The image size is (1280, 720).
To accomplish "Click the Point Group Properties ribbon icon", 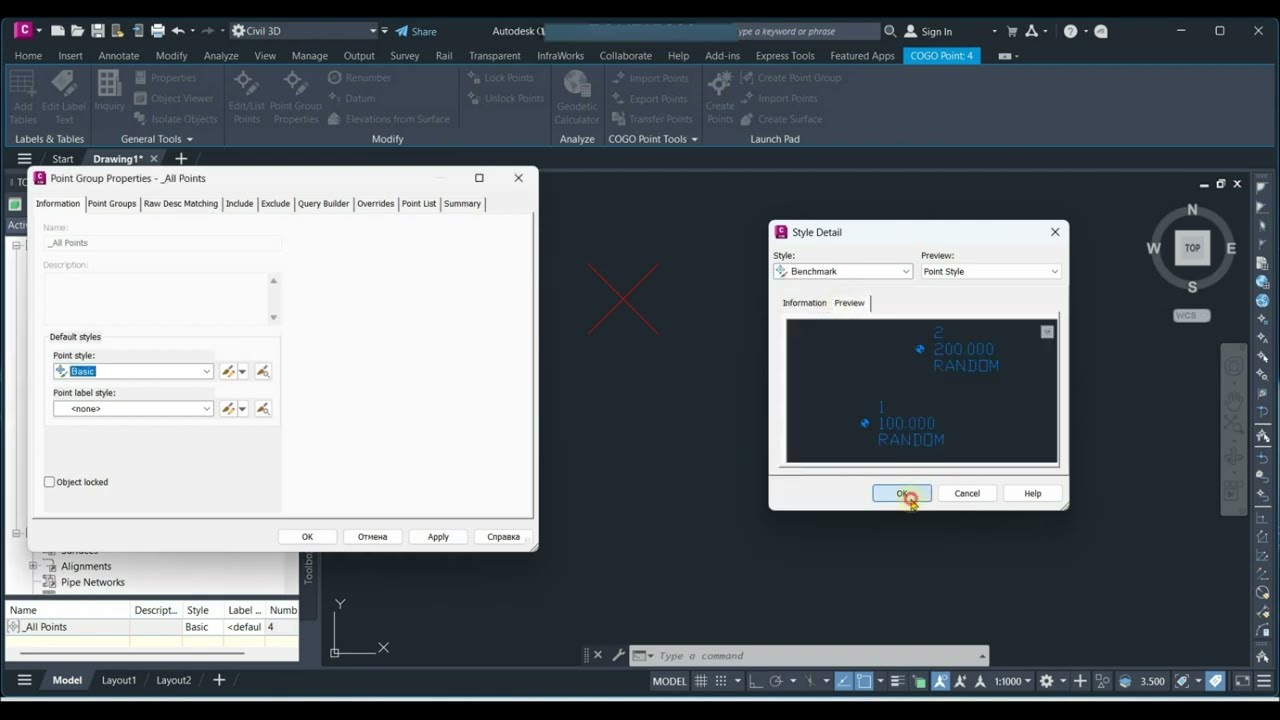I will click(295, 98).
